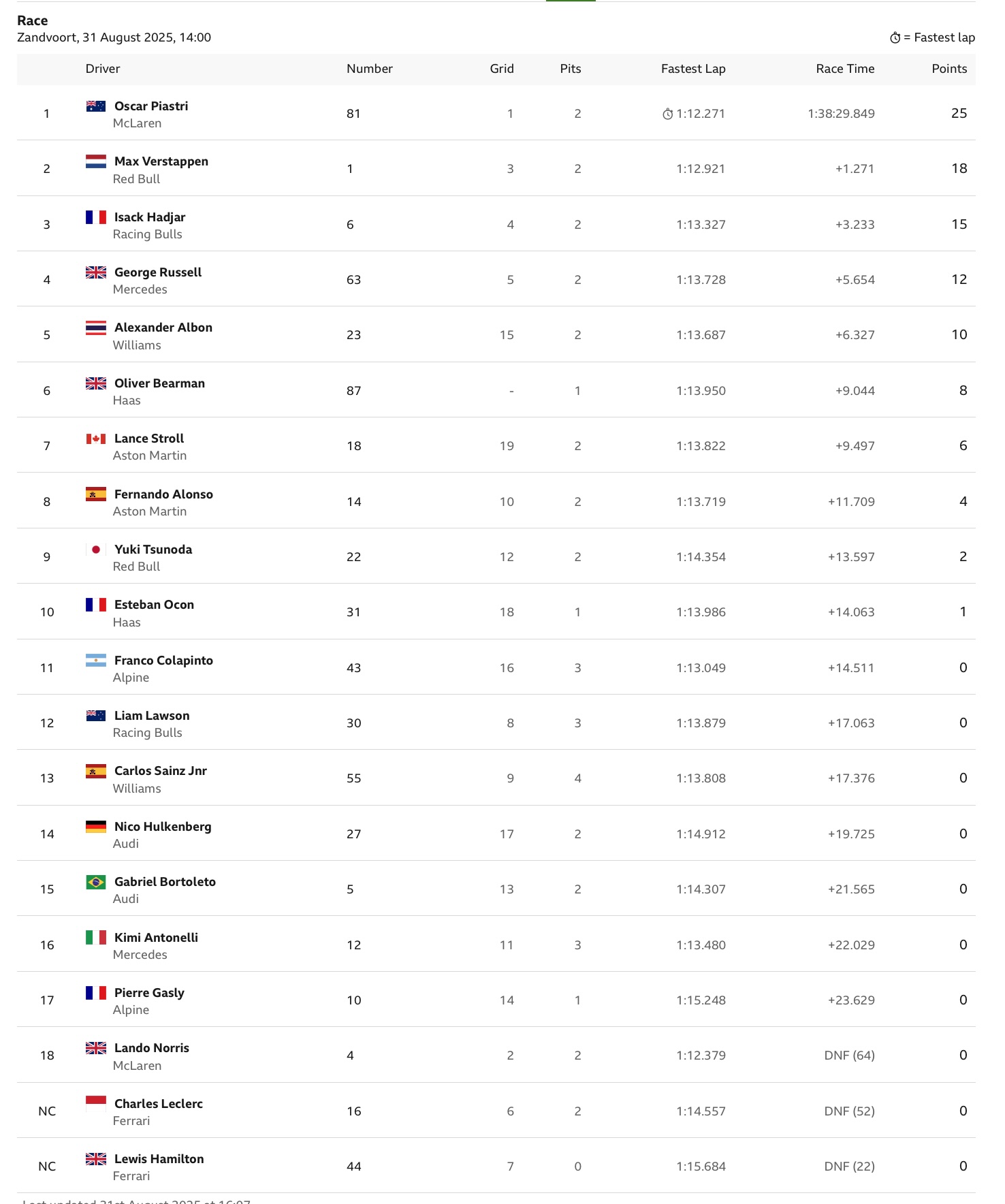Click driver name Isack Hadjar
1005x1204 pixels.
click(150, 217)
